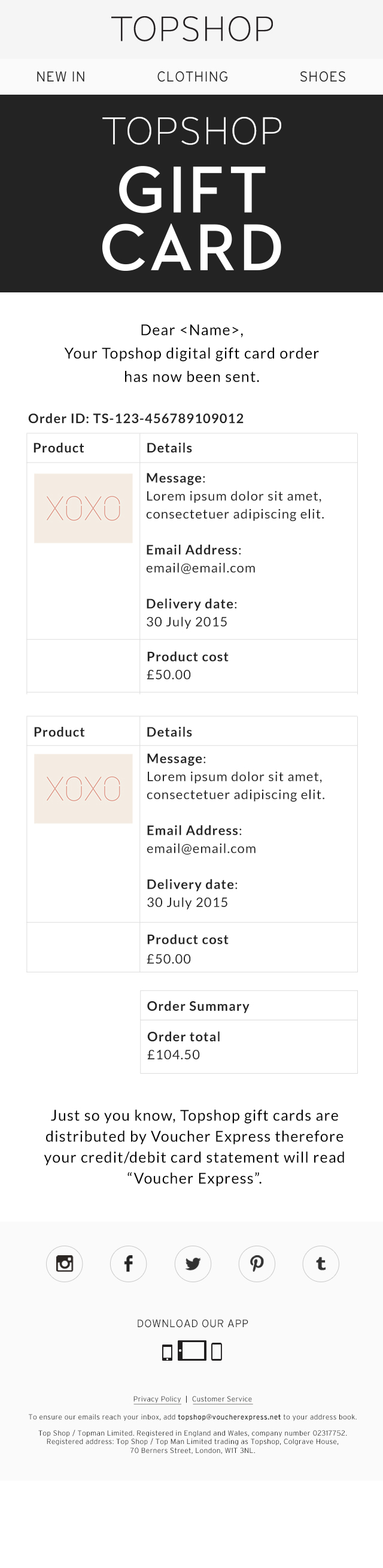This screenshot has height=1568, width=383.
Task: Click the Tumblr social icon
Action: coord(320,1263)
